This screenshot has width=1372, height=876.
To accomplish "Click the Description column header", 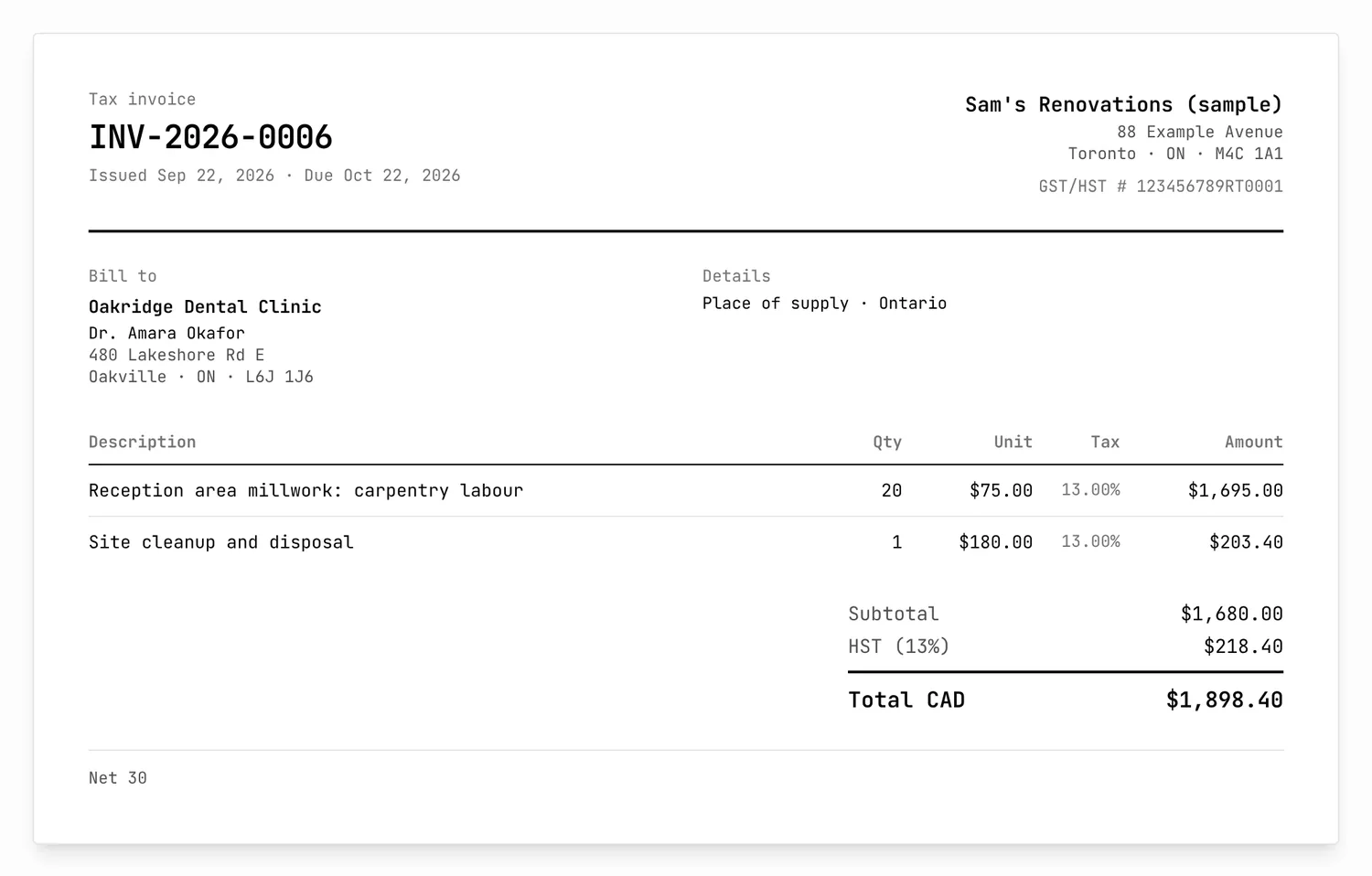I will point(142,443).
